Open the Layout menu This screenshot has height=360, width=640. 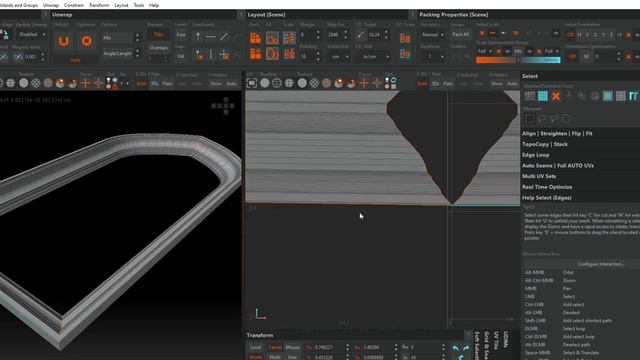[121, 5]
